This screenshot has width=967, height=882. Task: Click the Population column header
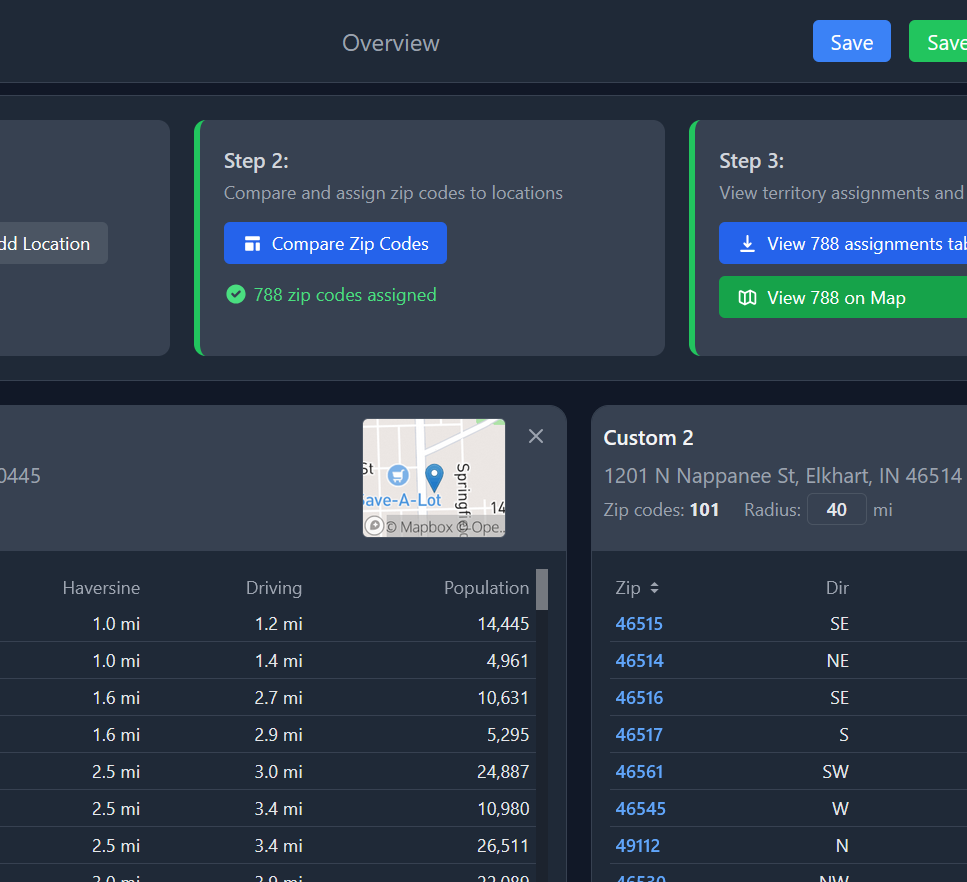click(486, 588)
